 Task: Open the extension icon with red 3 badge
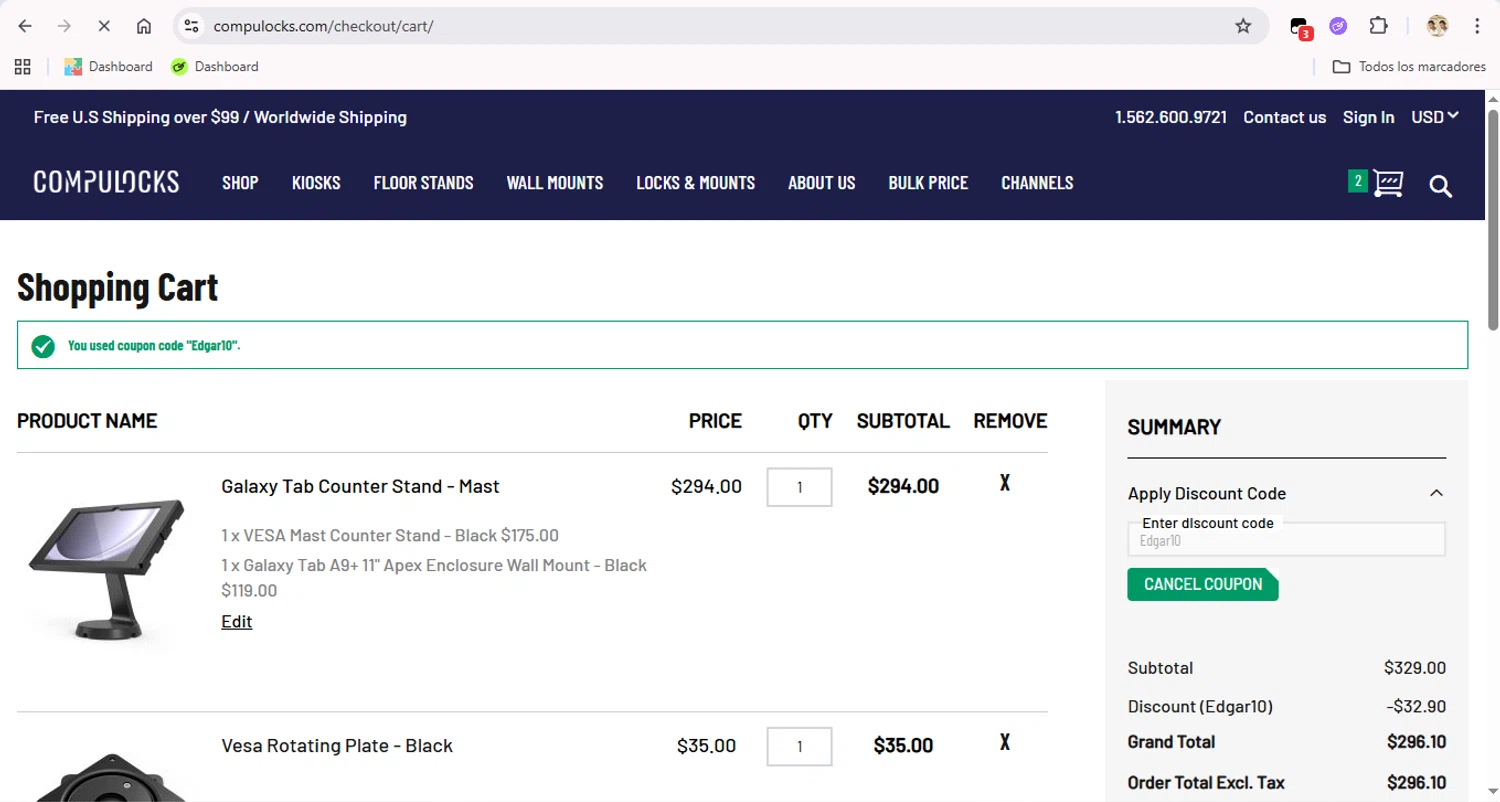point(1300,27)
